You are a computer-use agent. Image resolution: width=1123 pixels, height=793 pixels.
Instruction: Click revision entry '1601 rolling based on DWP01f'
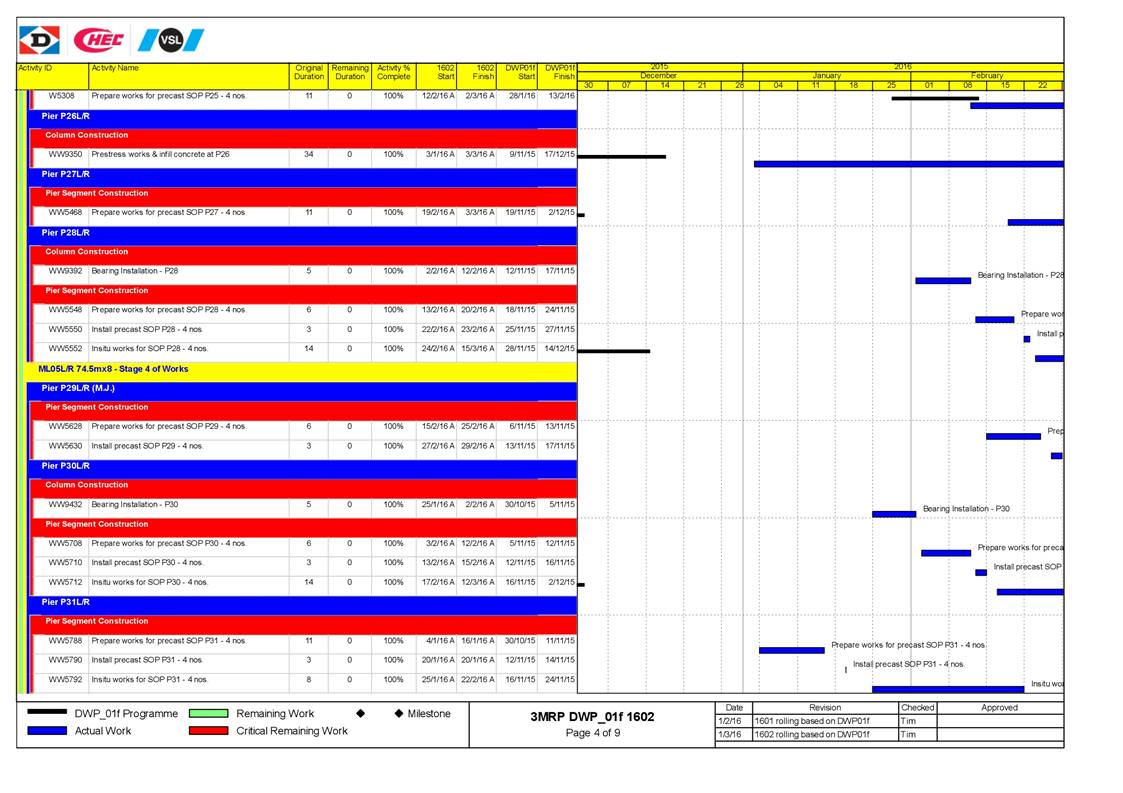tap(812, 721)
